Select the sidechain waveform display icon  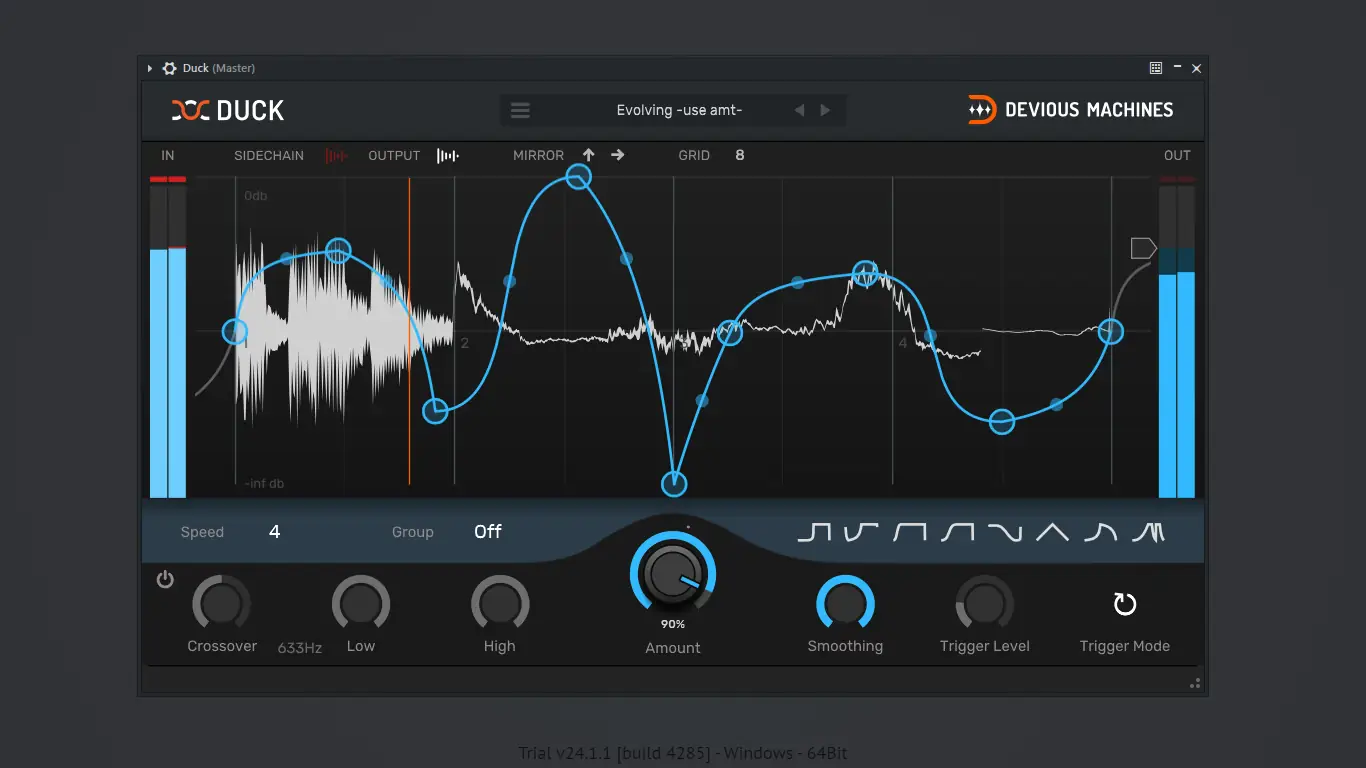tap(337, 155)
